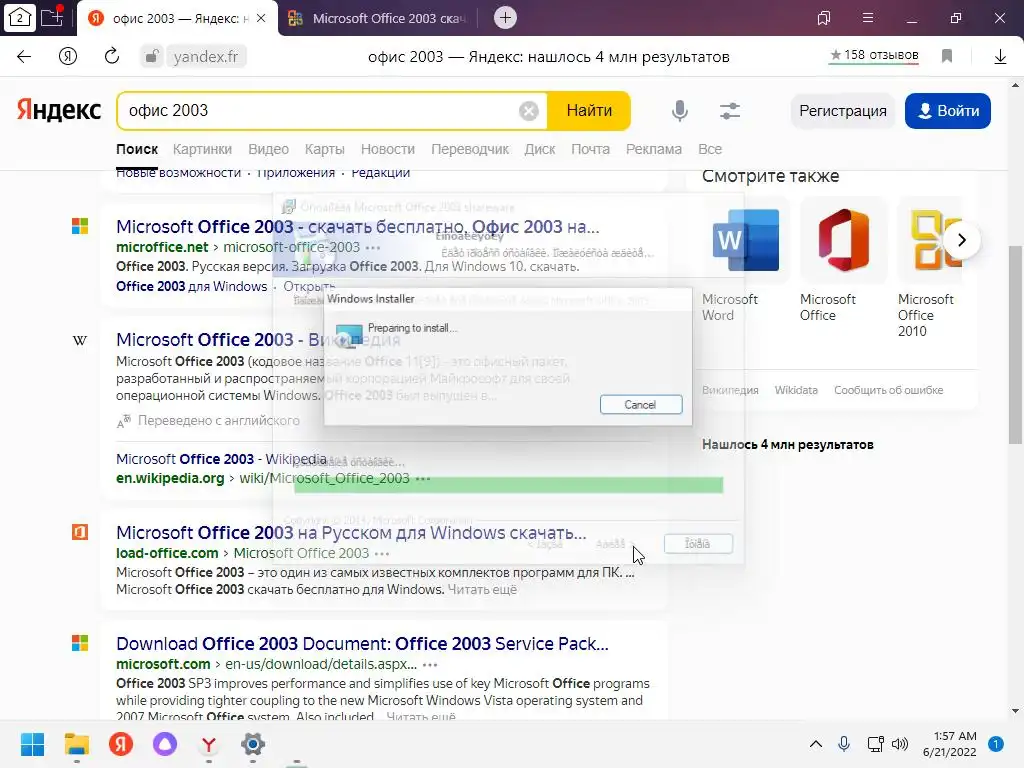The width and height of the screenshot is (1024, 768).
Task: Click Wikidata source link
Action: point(796,390)
